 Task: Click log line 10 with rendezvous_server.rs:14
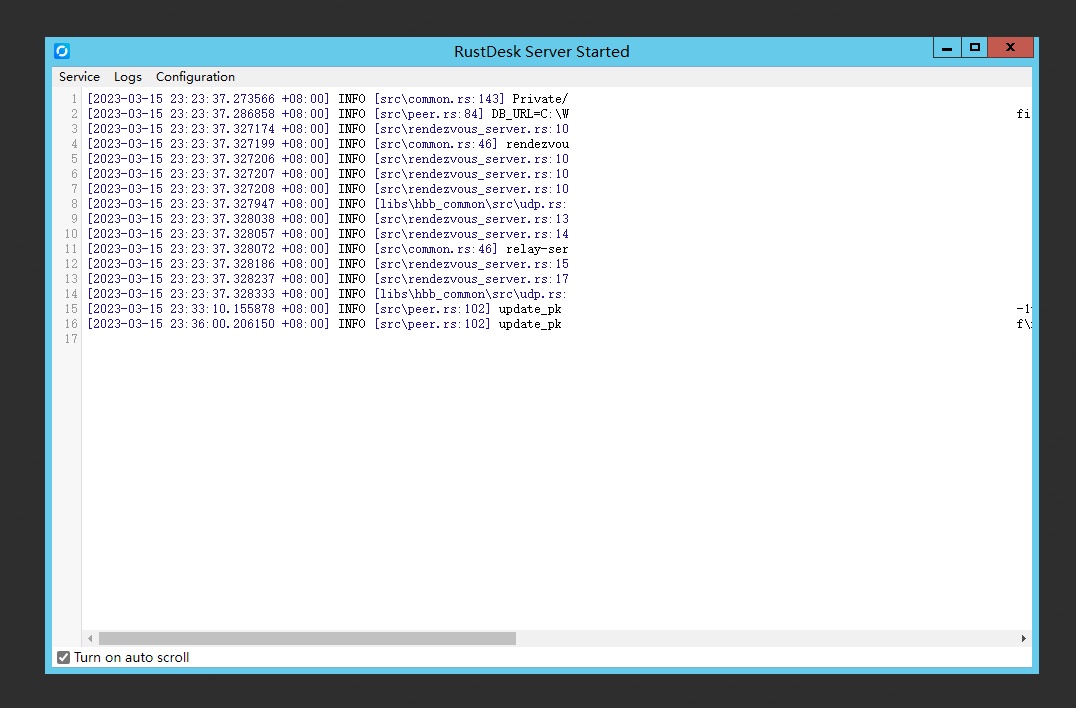[x=328, y=234]
